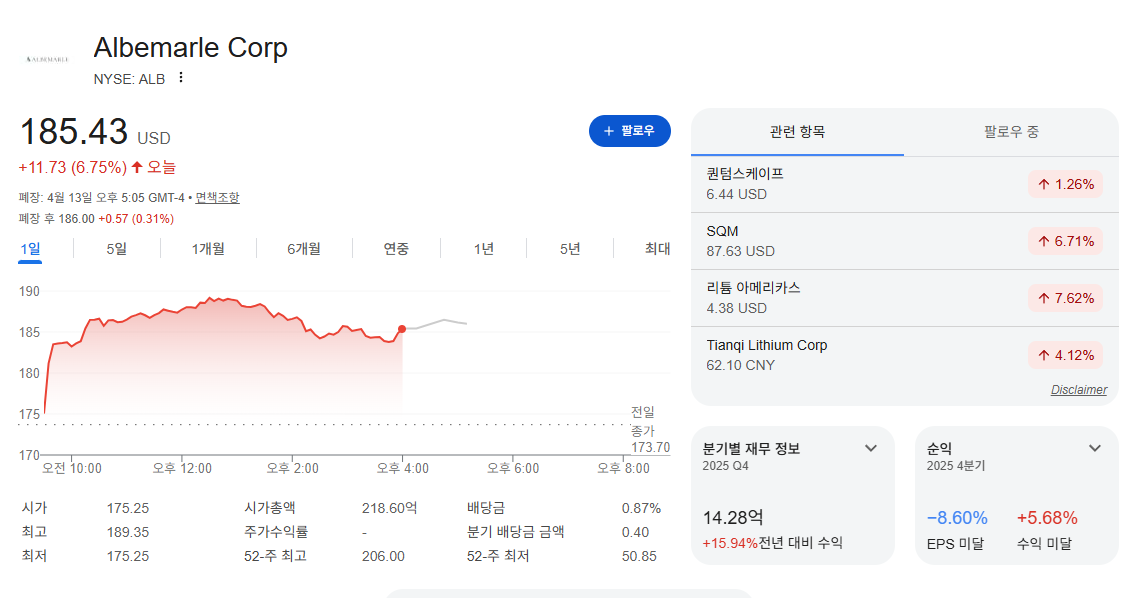This screenshot has height=598, width=1124.
Task: Open the three-dot menu beside NYSE: ALB
Action: (x=181, y=77)
